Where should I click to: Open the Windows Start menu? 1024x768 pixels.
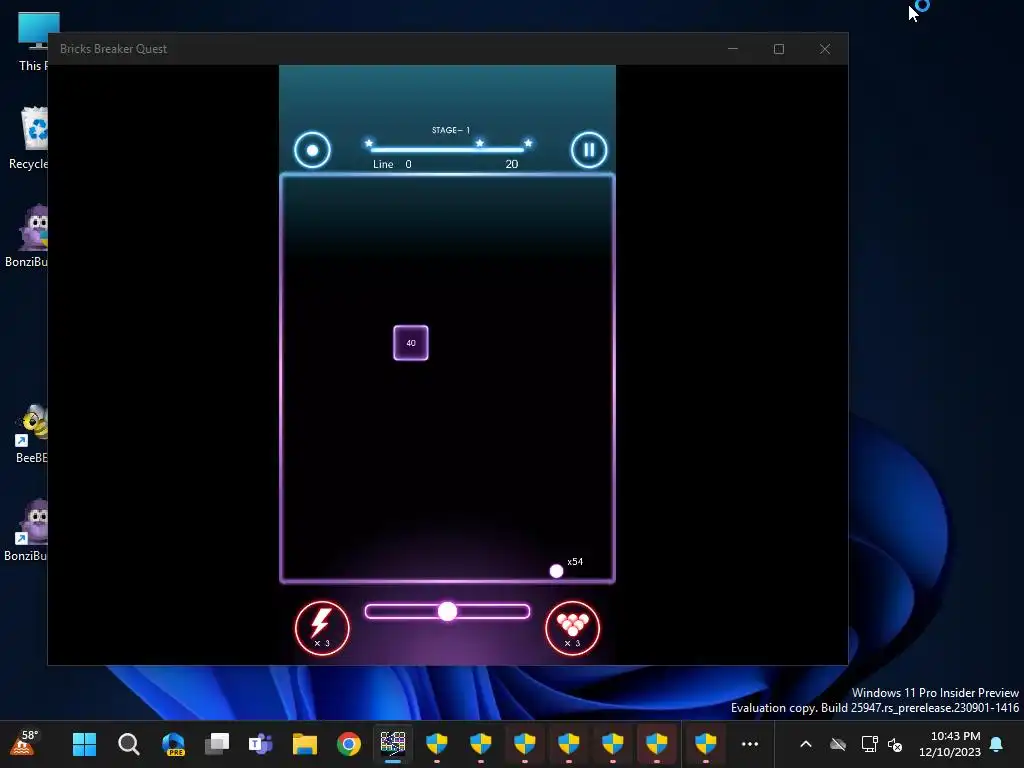pos(84,744)
